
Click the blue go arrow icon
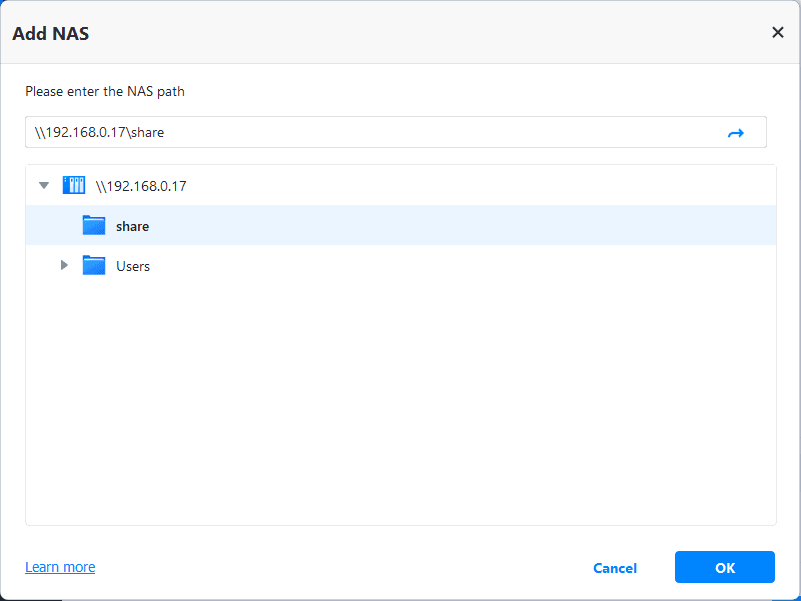coord(736,132)
